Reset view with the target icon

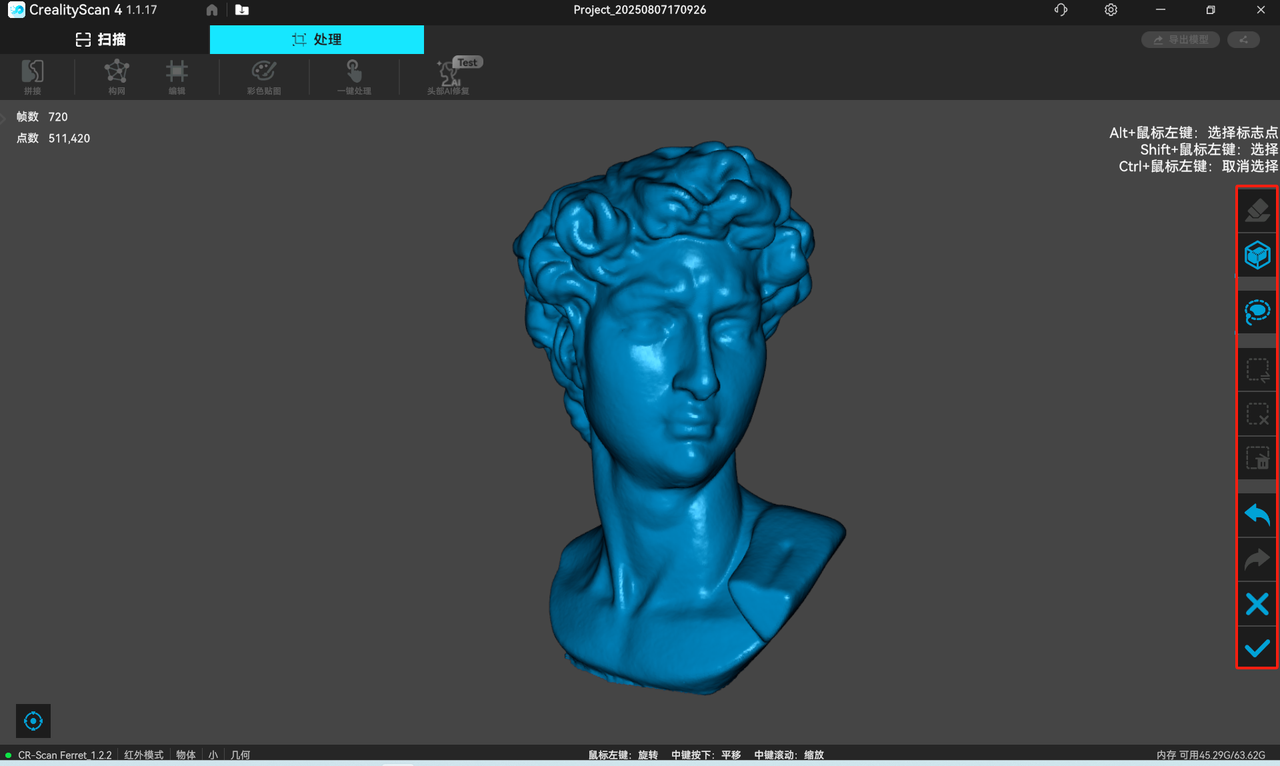(33, 721)
